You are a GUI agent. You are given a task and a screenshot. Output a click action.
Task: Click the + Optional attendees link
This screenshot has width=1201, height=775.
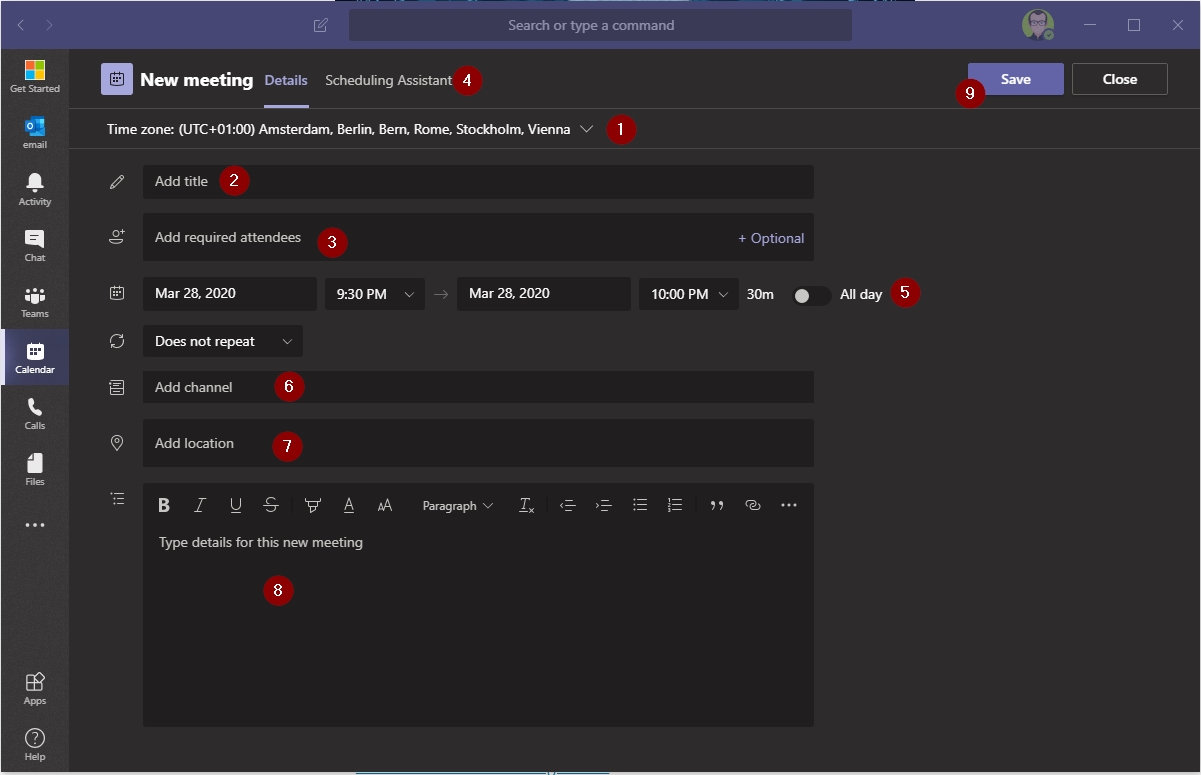[771, 238]
